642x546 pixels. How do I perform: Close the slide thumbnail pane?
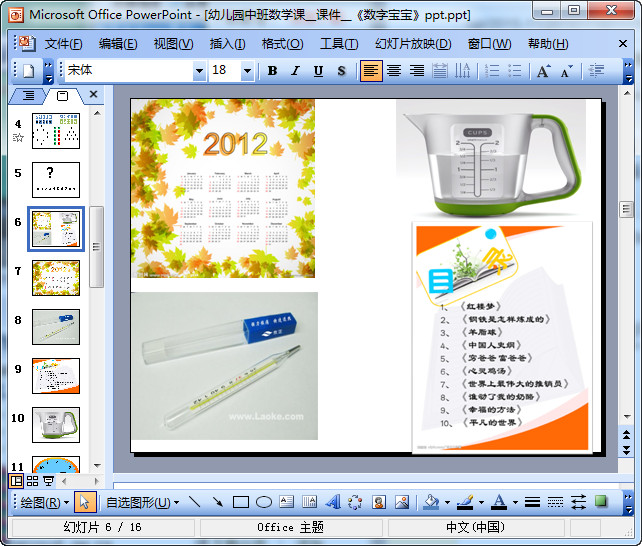pyautogui.click(x=94, y=95)
